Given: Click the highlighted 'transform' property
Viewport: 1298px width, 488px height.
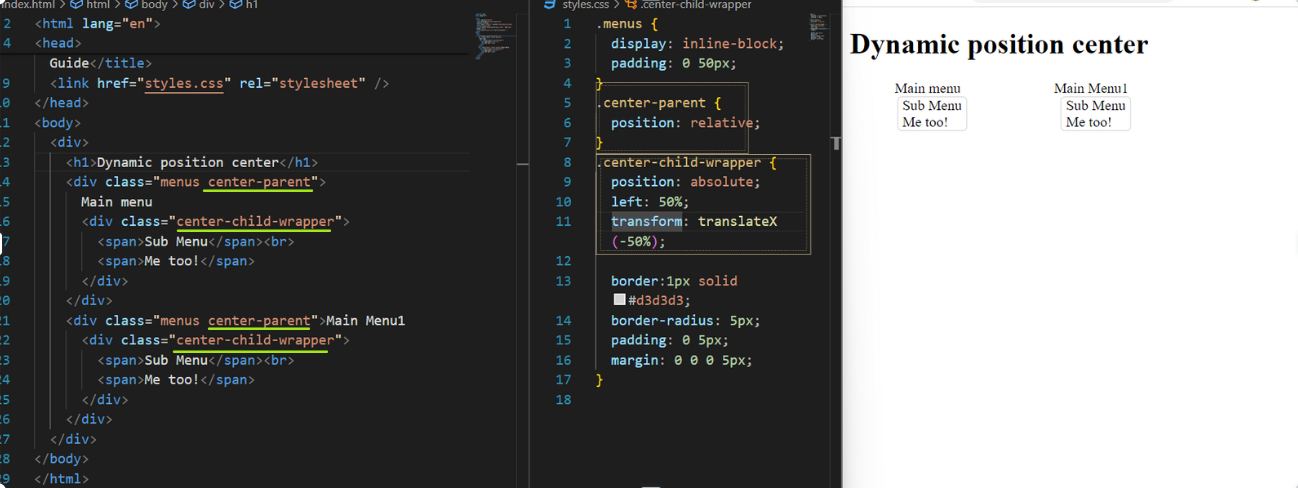Looking at the screenshot, I should (647, 222).
